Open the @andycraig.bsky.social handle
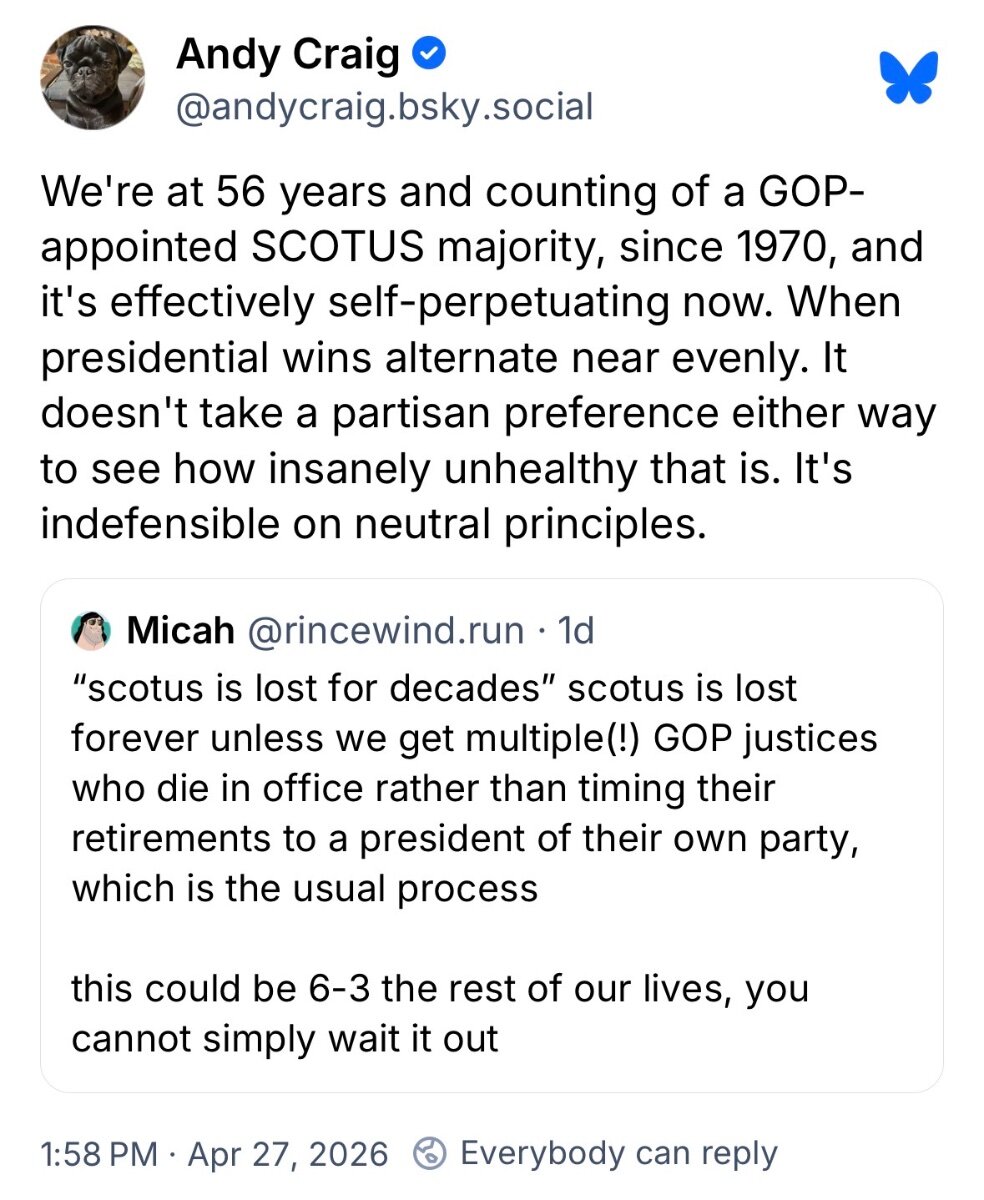Screen dimensions: 984x1200 point(384,105)
